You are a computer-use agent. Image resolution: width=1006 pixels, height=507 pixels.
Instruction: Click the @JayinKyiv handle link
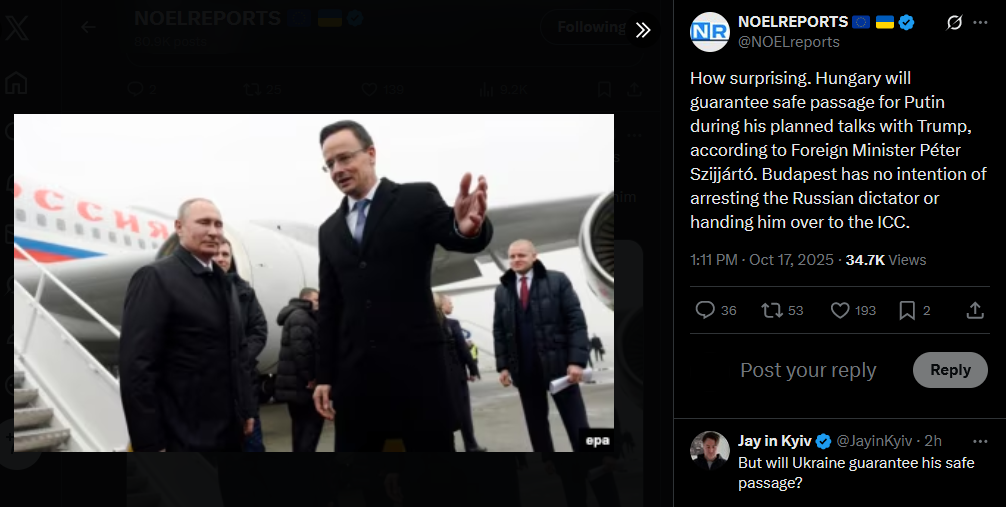874,441
